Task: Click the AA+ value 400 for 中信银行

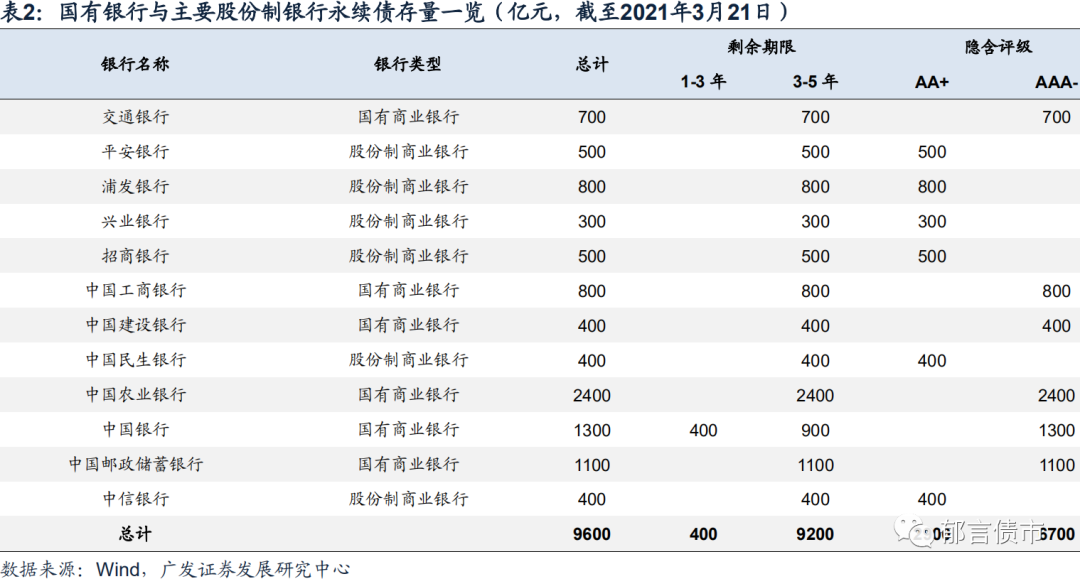Action: point(932,499)
